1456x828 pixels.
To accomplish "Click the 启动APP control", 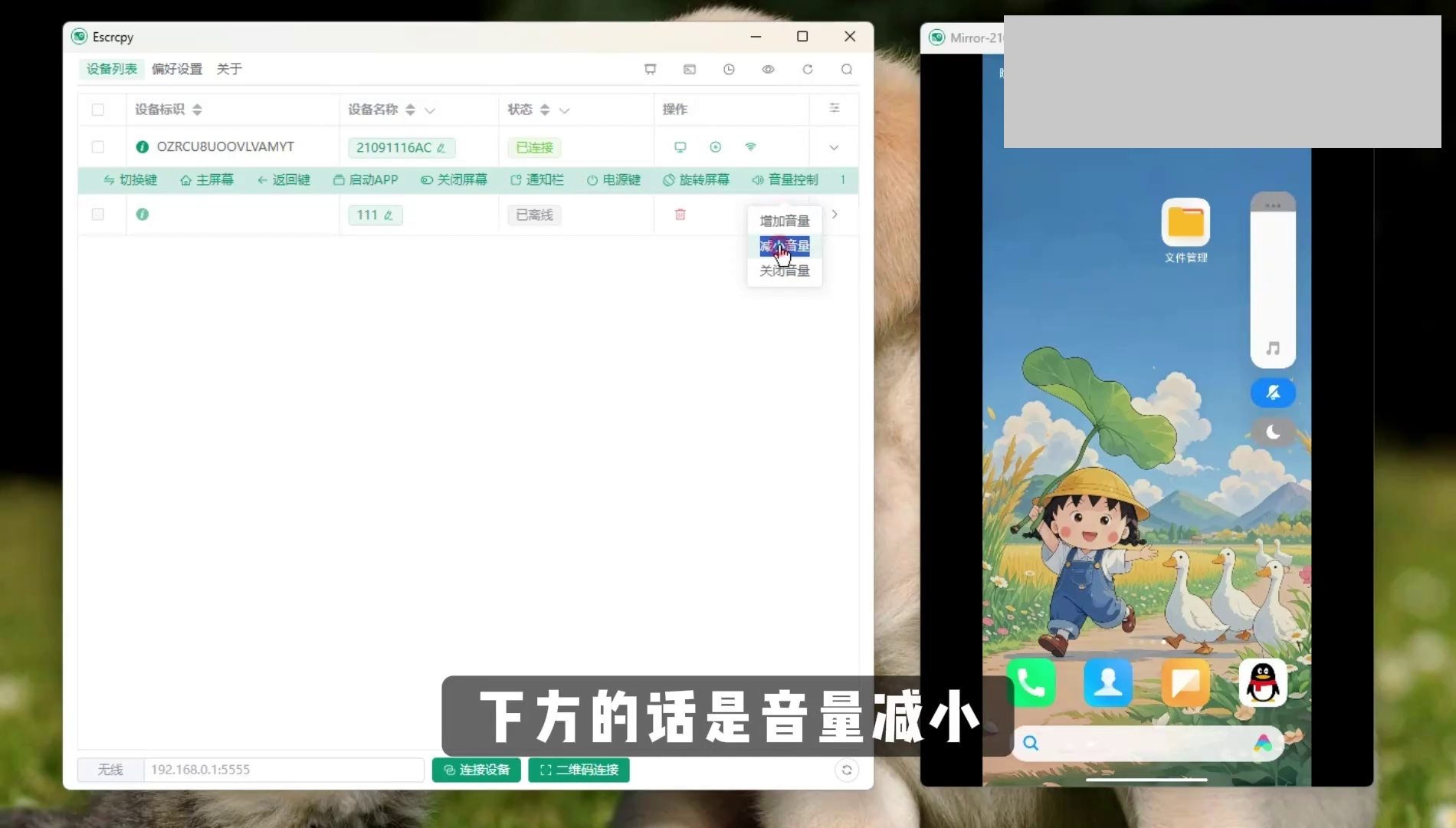I will 366,179.
